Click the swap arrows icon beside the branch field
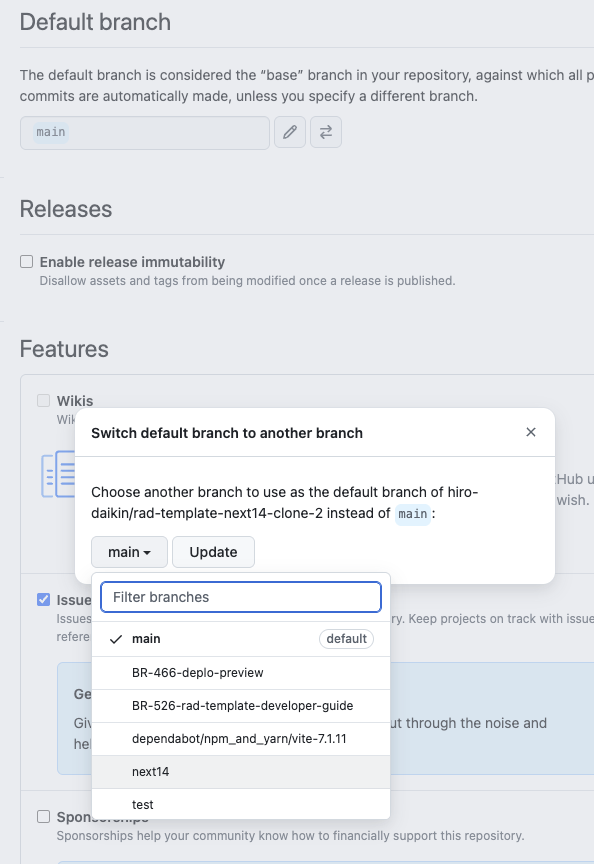 325,132
